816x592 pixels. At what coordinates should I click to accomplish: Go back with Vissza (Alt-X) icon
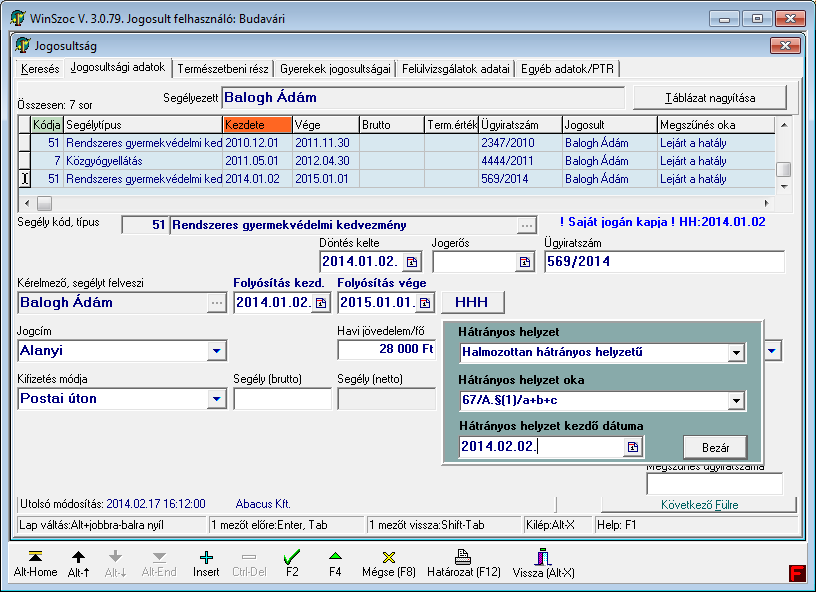[x=543, y=557]
